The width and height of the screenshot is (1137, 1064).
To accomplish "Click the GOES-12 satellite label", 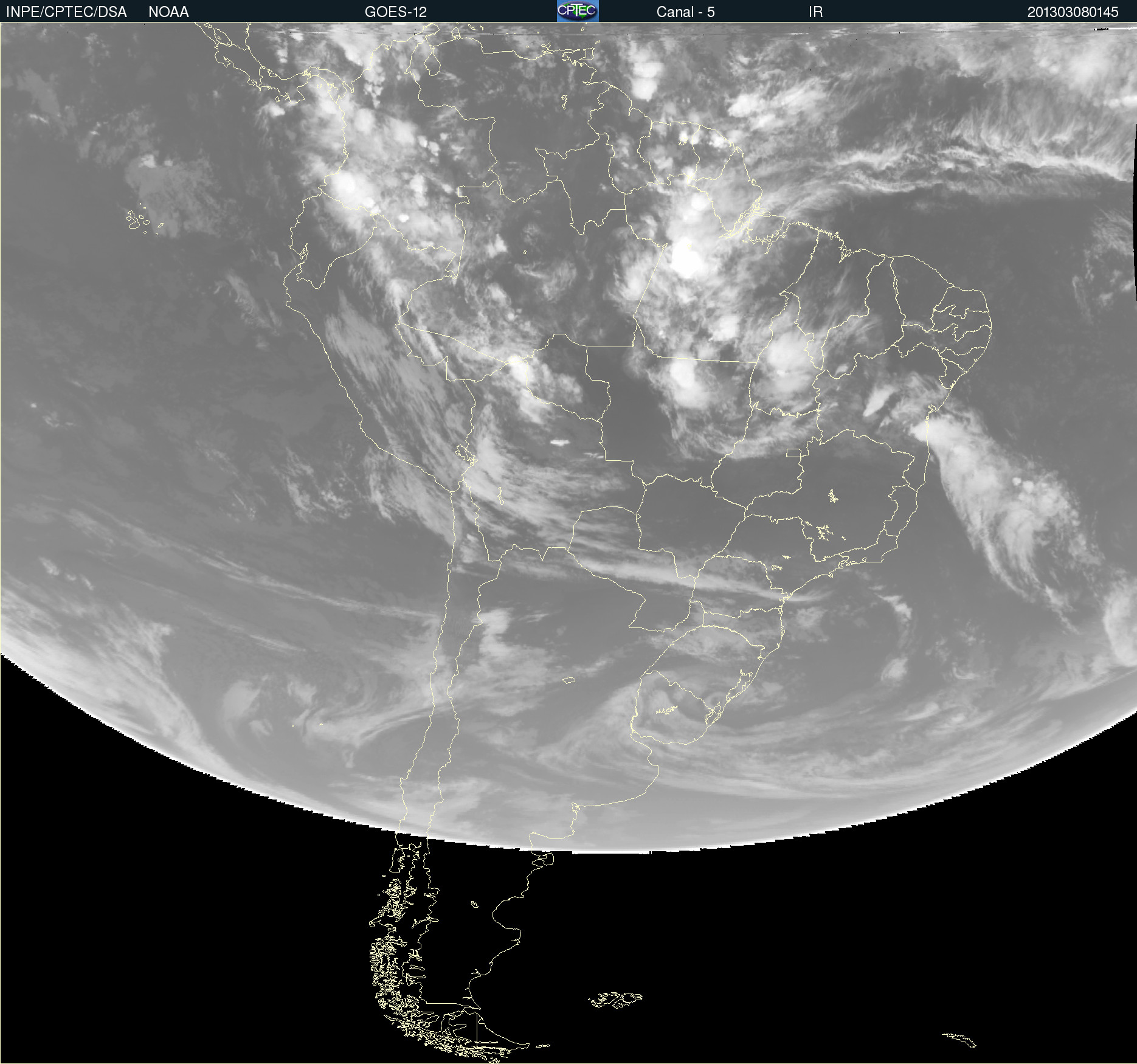I will point(396,12).
